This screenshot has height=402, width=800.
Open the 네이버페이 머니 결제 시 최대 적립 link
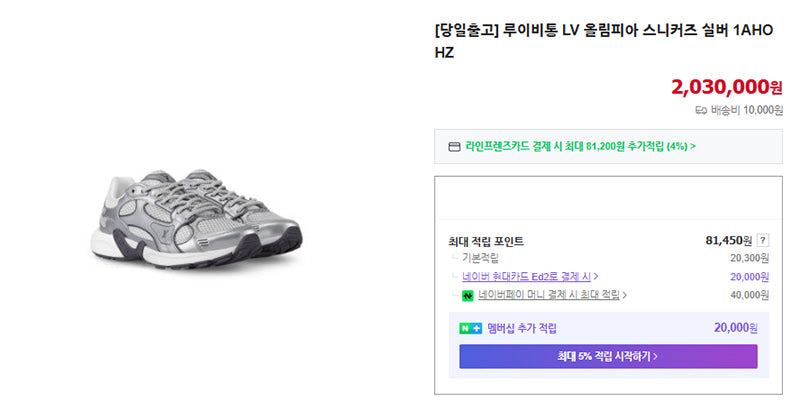pos(548,295)
